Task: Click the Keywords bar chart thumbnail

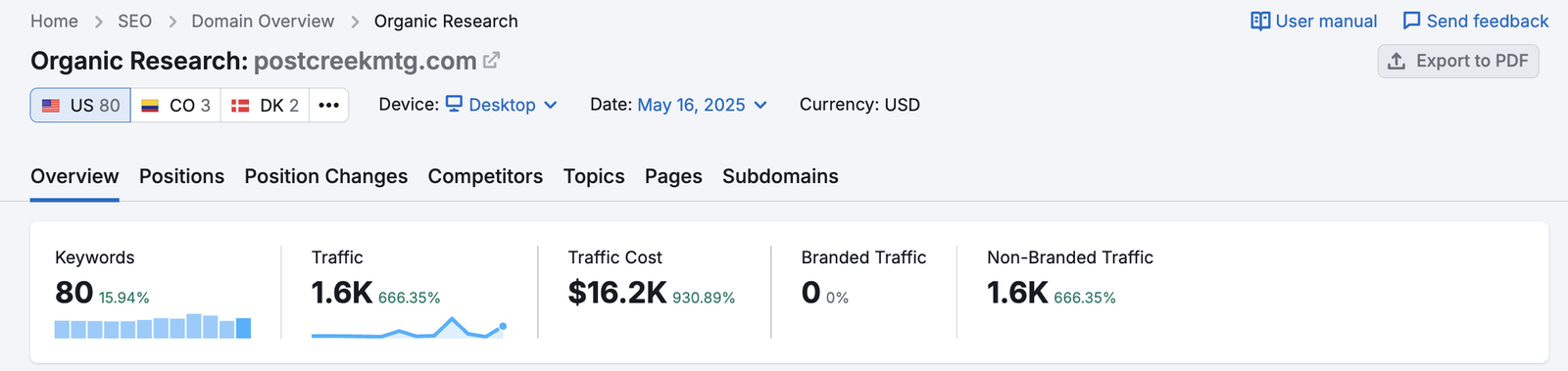Action: coord(153,326)
